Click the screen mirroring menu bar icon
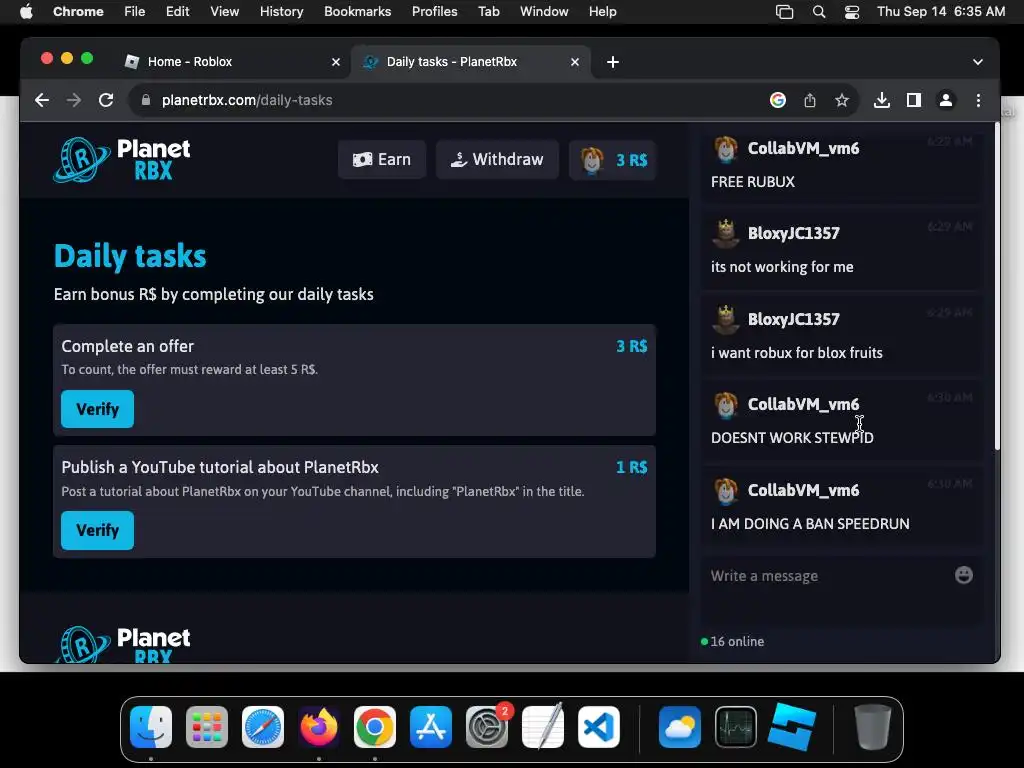This screenshot has height=768, width=1024. tap(784, 11)
